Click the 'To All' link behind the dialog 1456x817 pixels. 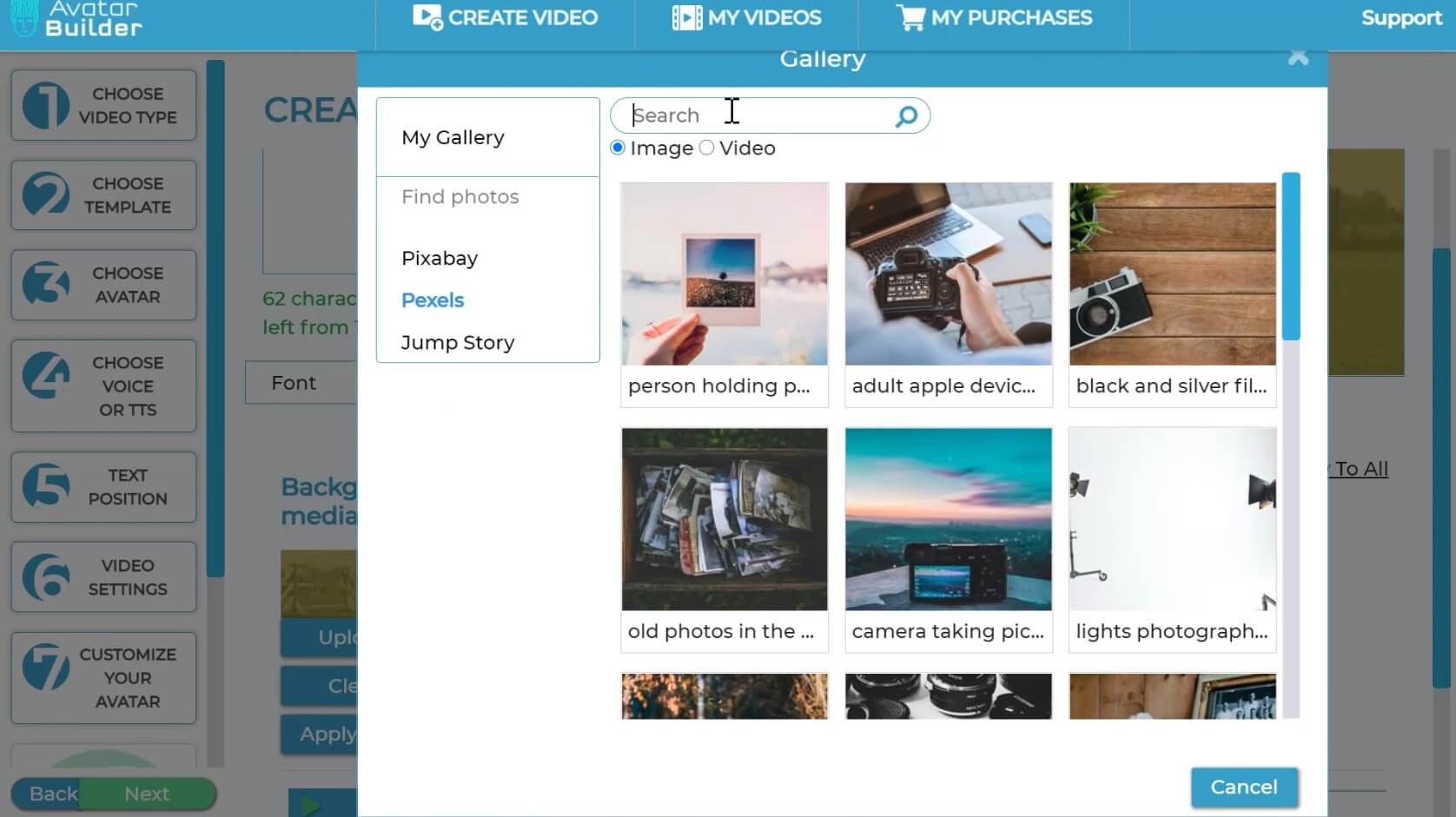click(x=1361, y=469)
